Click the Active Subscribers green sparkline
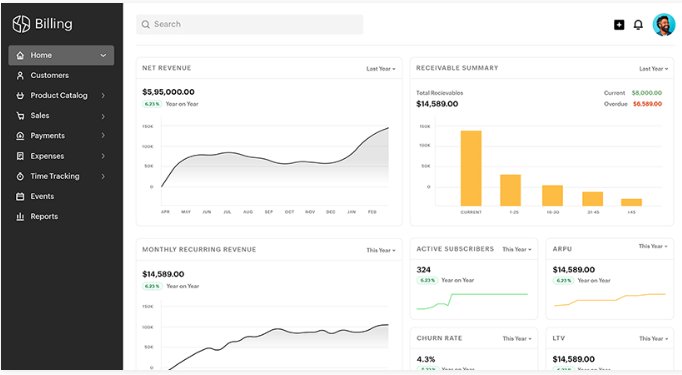The height and width of the screenshot is (375, 682). pyautogui.click(x=472, y=301)
